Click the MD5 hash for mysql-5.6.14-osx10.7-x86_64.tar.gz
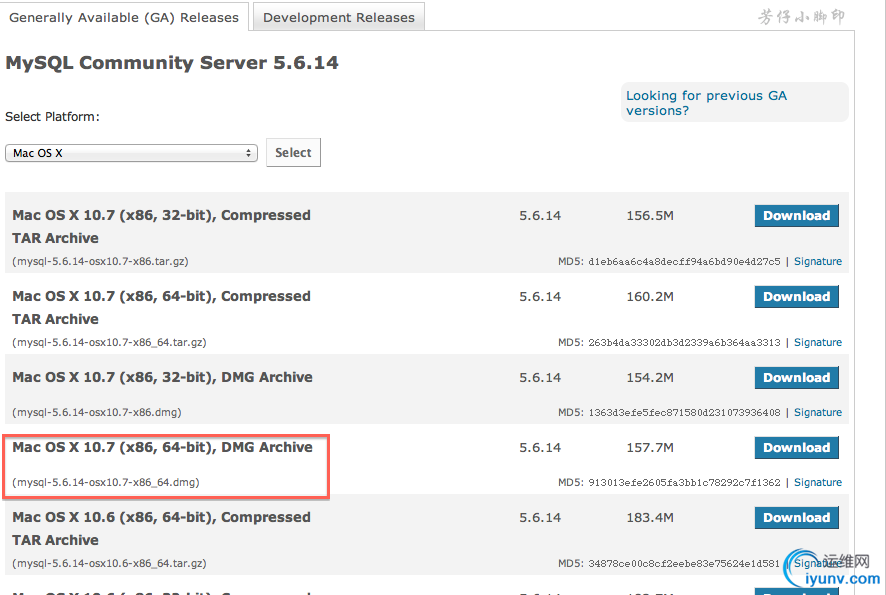 [x=684, y=342]
